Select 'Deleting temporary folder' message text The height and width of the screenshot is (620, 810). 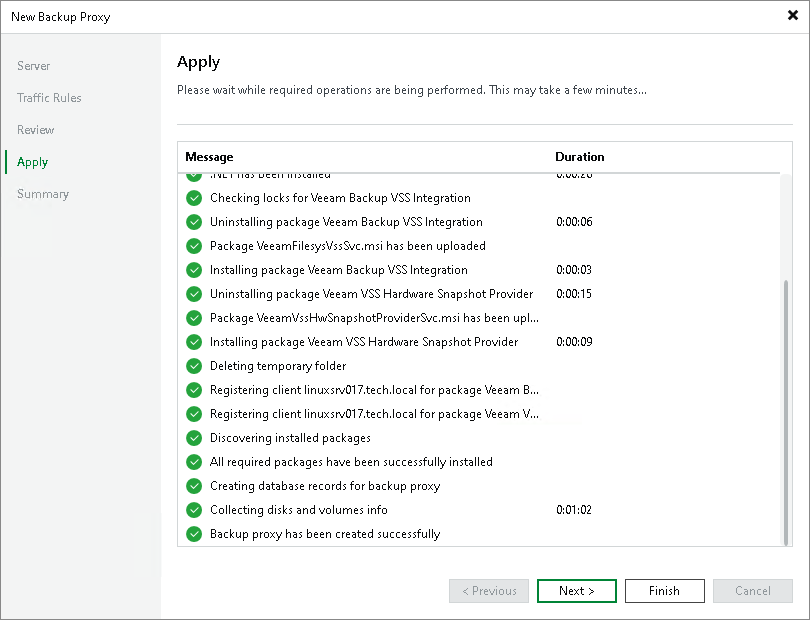[278, 366]
